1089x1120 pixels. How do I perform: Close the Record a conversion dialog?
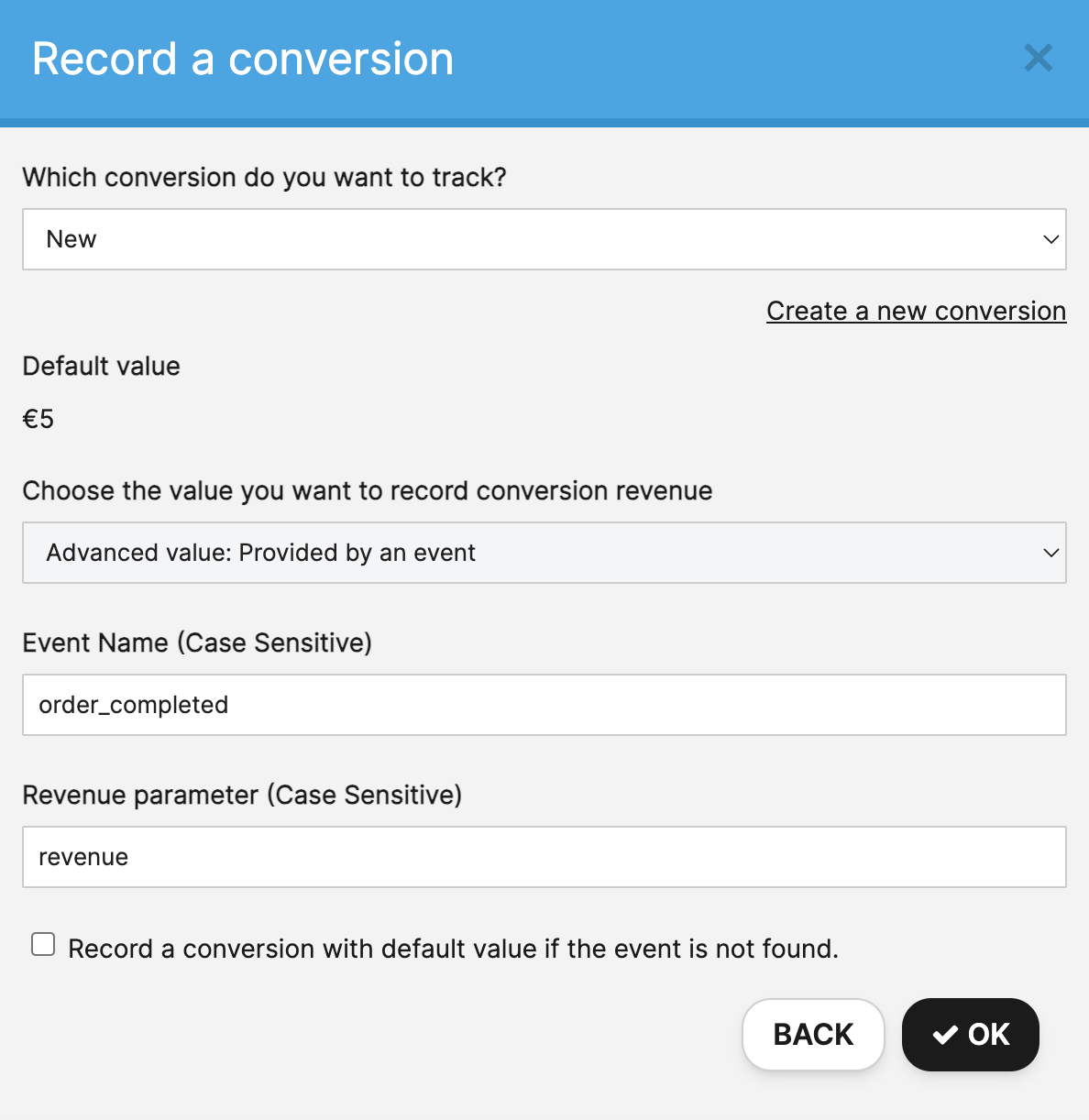pos(1038,59)
